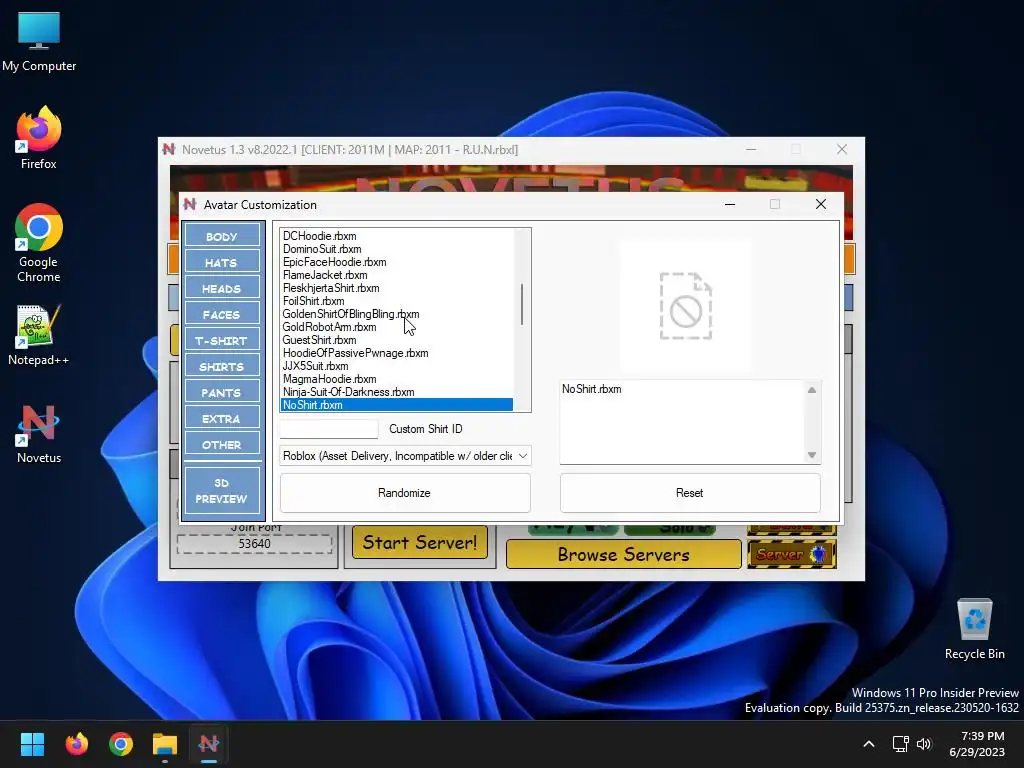This screenshot has height=768, width=1024.
Task: Open Firefox desktop shortcut
Action: pos(39,138)
